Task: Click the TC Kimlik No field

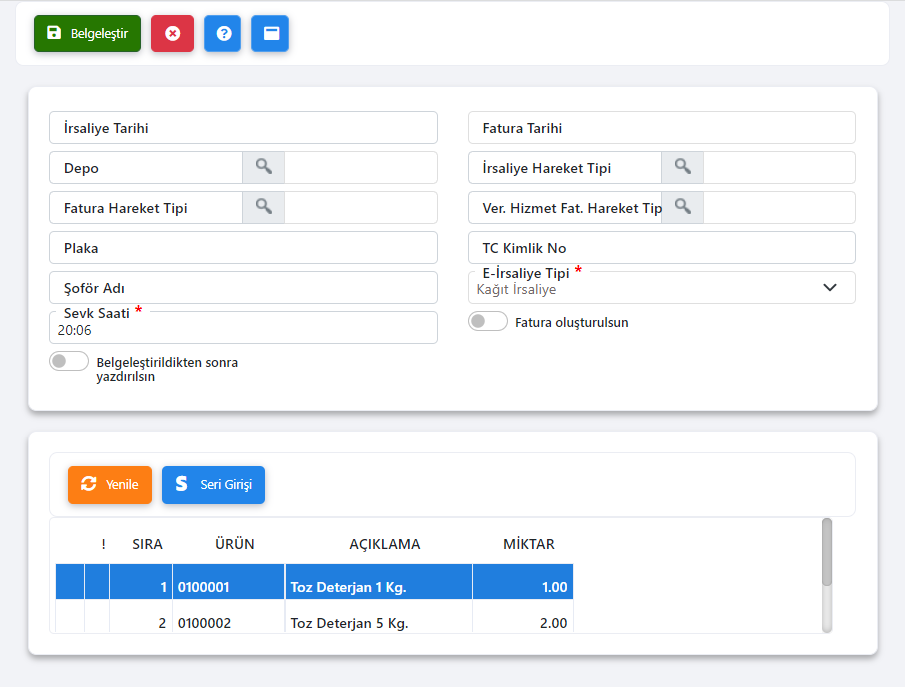Action: [661, 248]
